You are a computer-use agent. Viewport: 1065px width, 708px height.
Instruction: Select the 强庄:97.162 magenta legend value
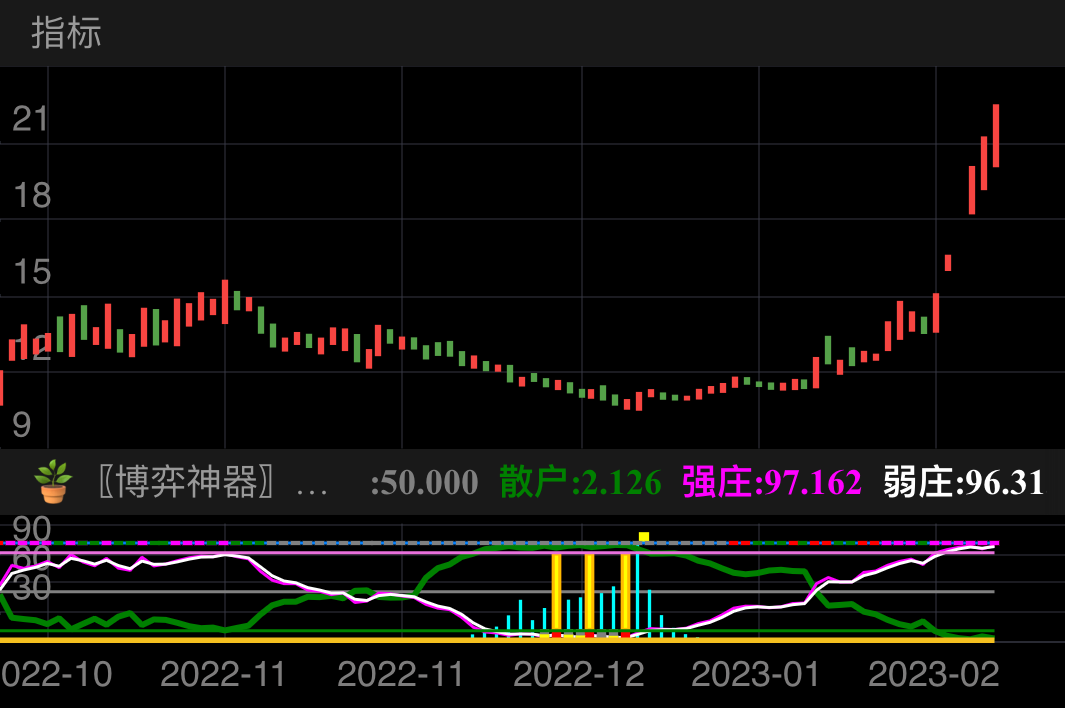tap(771, 483)
